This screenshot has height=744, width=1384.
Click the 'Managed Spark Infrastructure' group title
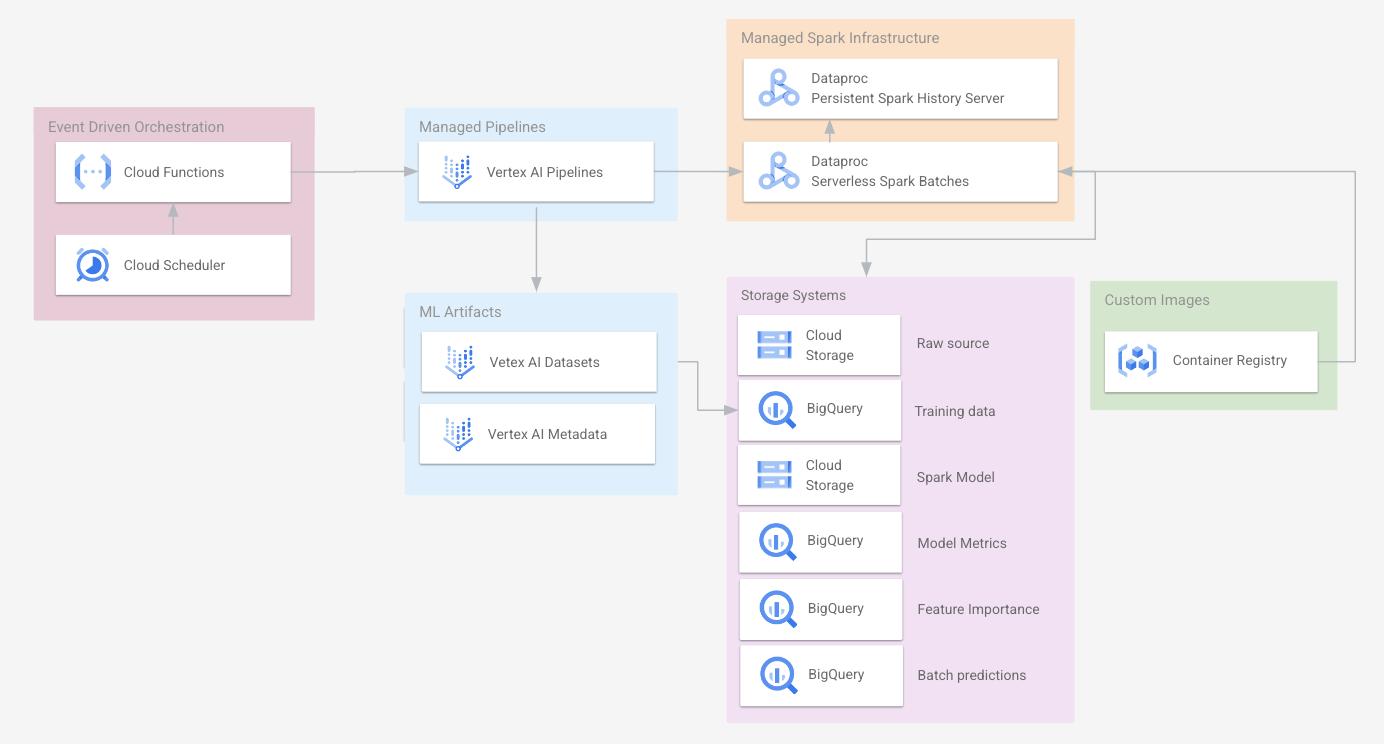pyautogui.click(x=840, y=38)
